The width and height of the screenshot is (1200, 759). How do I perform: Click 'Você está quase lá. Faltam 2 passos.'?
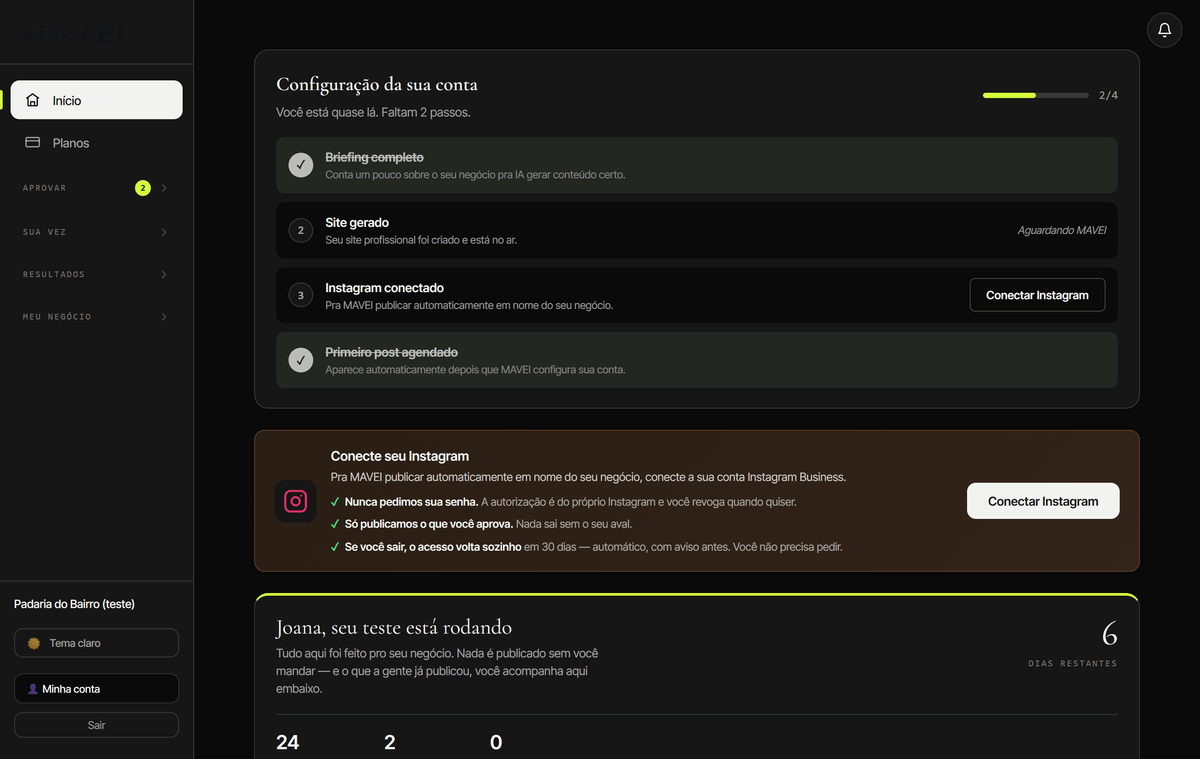373,112
